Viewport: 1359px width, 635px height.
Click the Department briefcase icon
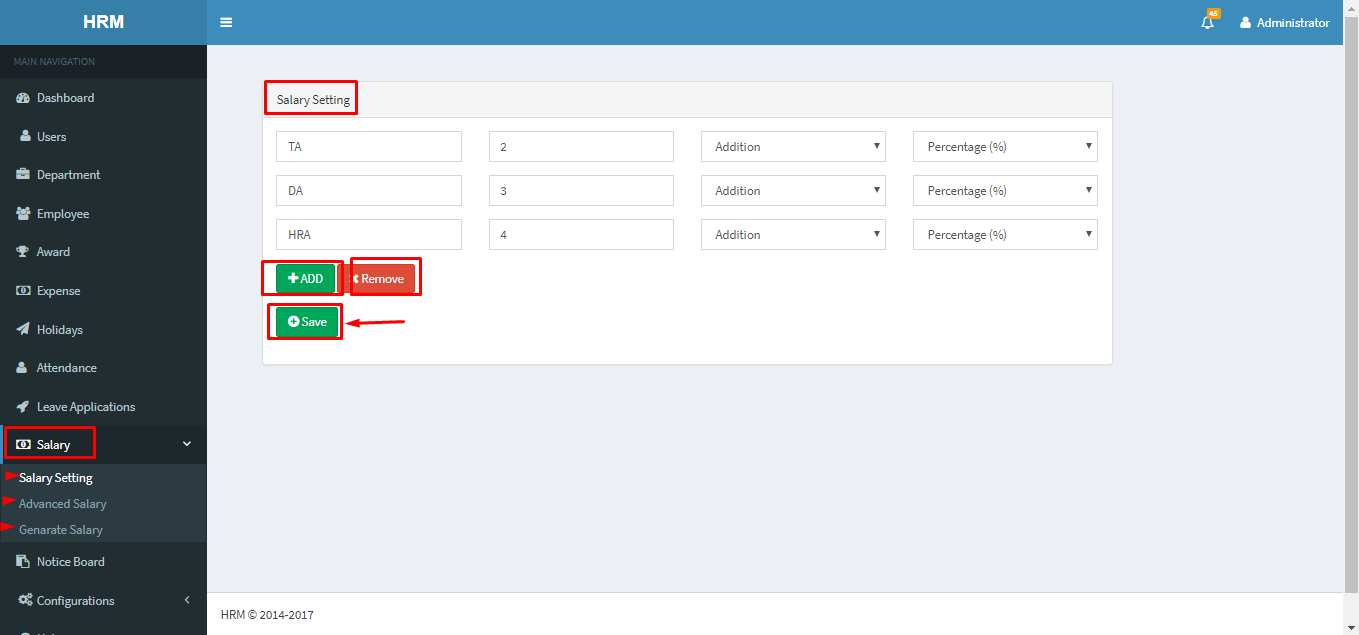click(23, 174)
